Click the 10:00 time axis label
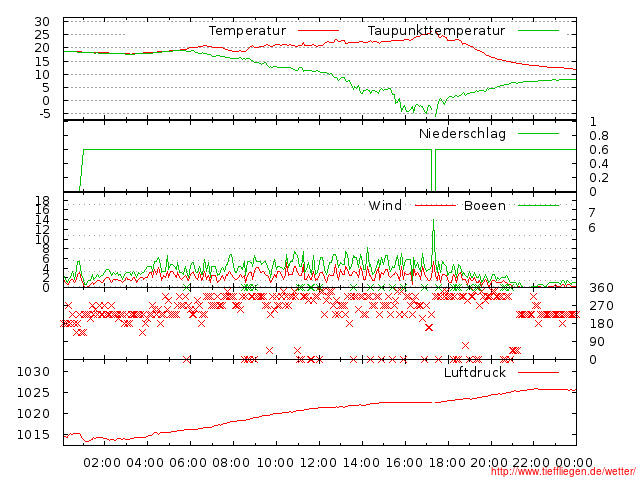Screen dimensions: 640x480 click(275, 463)
